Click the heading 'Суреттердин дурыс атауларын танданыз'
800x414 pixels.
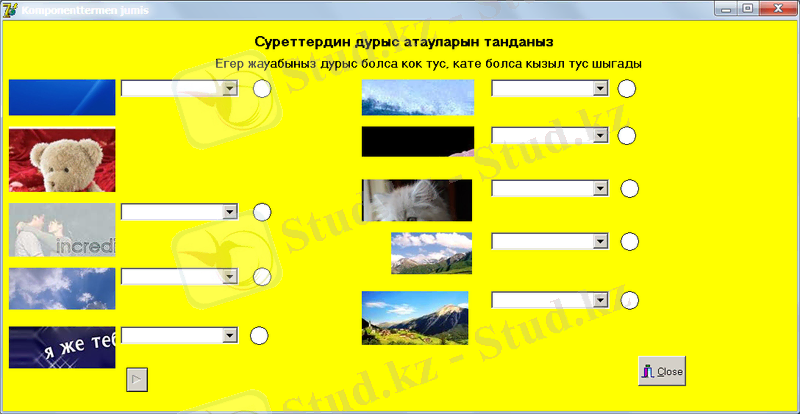point(404,42)
